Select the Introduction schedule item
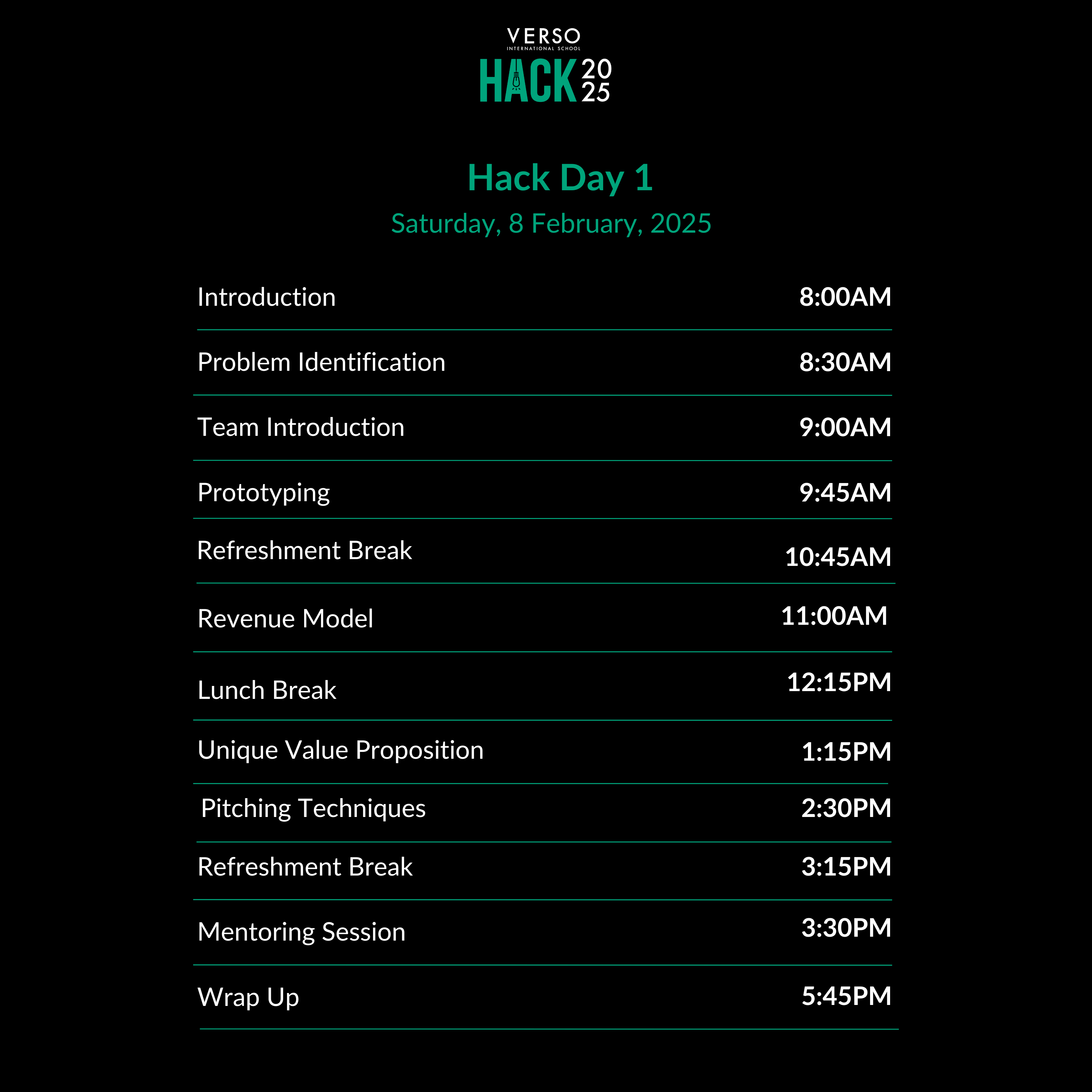Viewport: 1092px width, 1092px height. pyautogui.click(x=266, y=297)
